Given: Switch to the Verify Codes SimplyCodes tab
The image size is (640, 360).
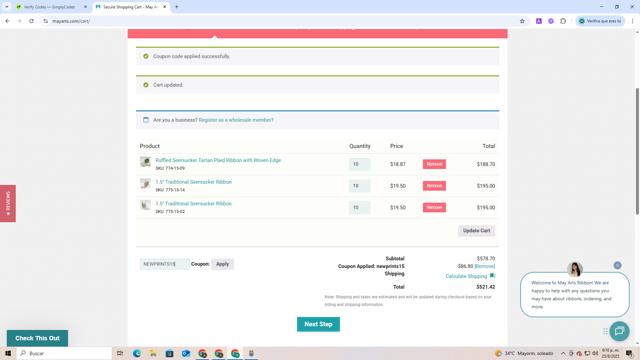Looking at the screenshot, I should tap(49, 7).
